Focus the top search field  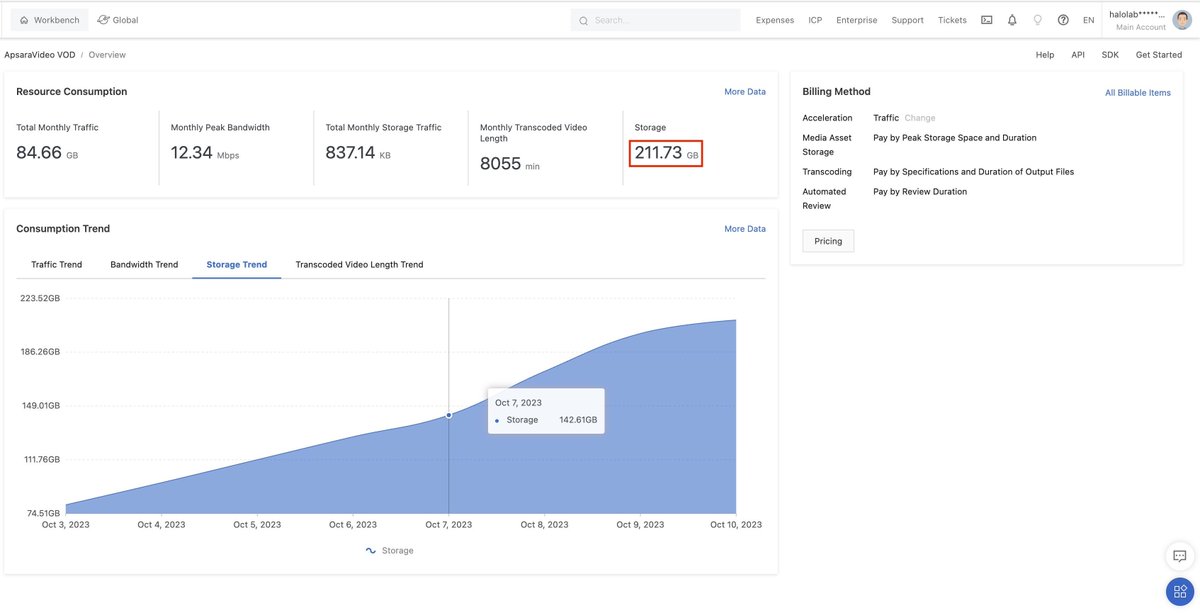pos(656,20)
